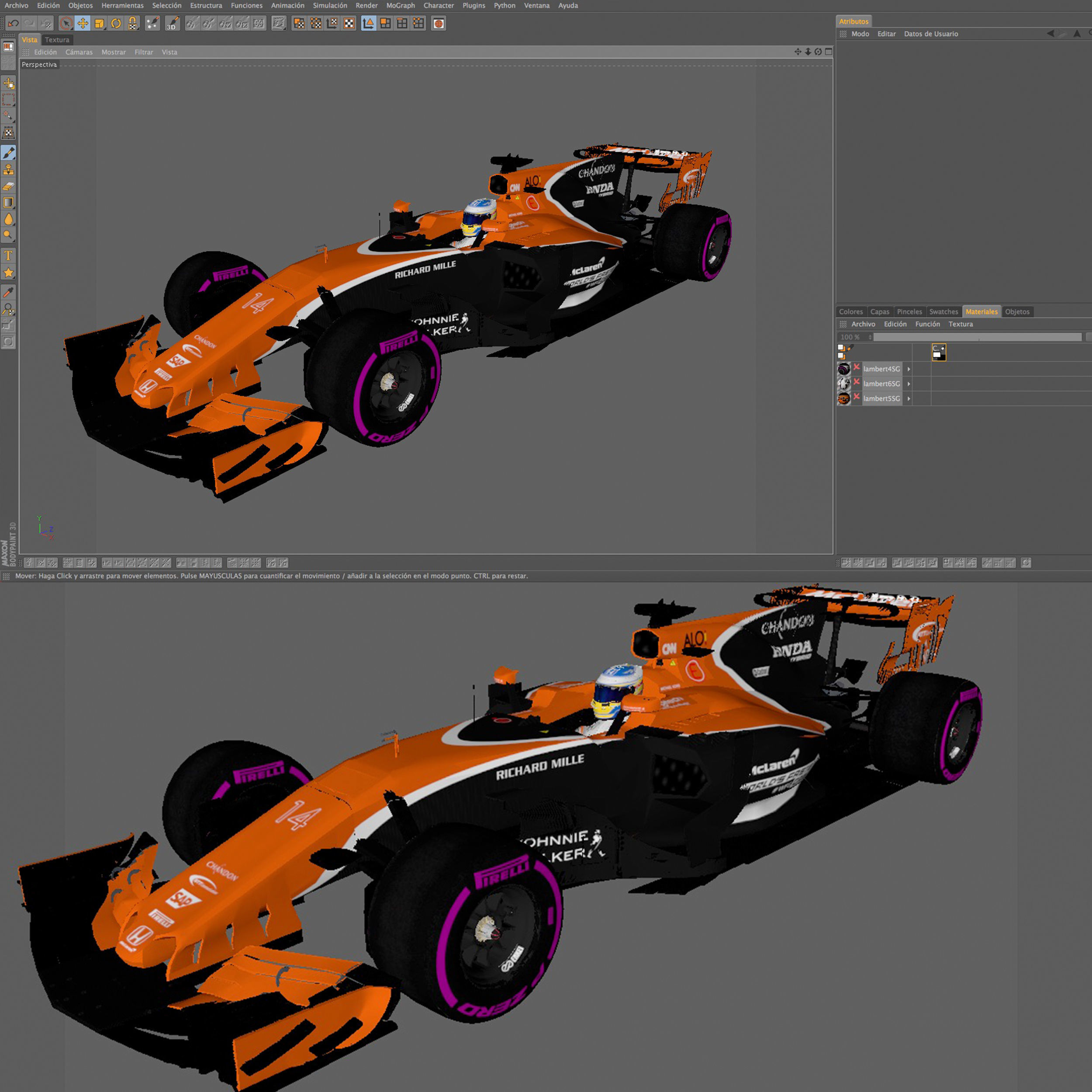
Task: Select the live selection arrow tool
Action: [x=66, y=24]
